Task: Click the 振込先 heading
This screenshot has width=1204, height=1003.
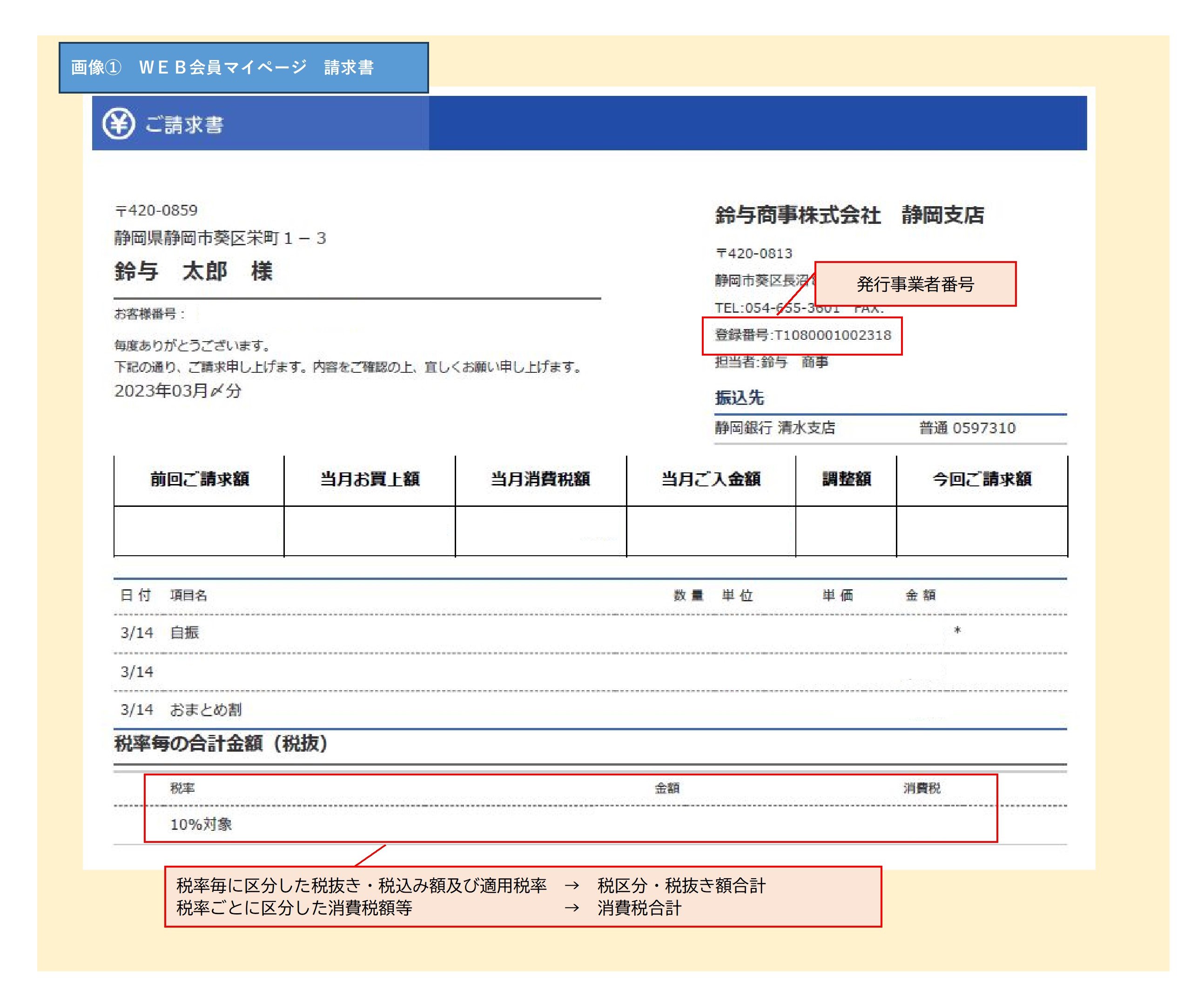Action: [740, 397]
